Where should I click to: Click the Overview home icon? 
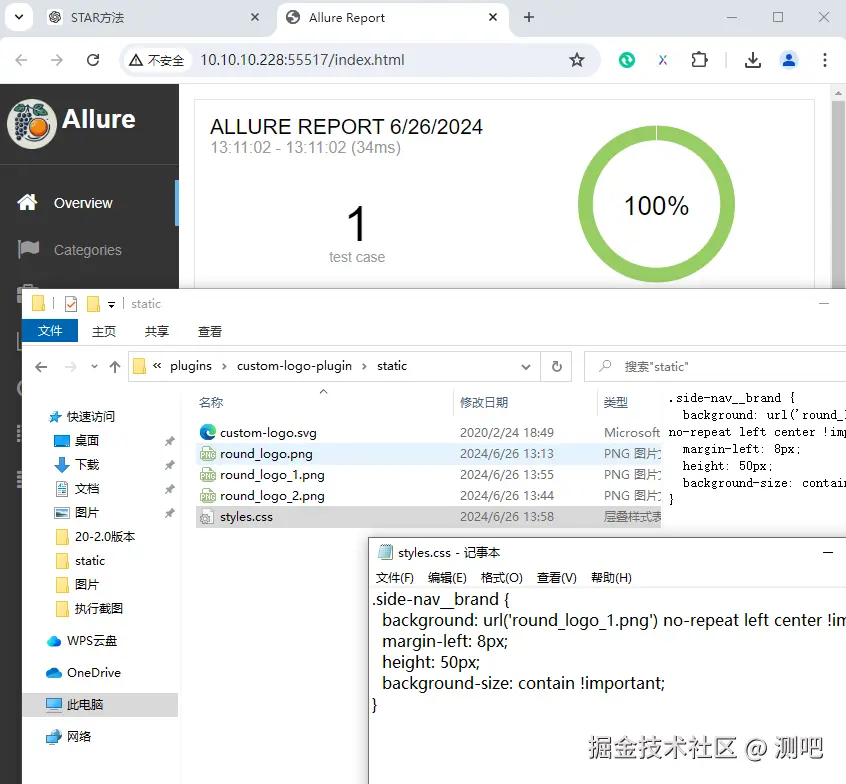coord(28,202)
